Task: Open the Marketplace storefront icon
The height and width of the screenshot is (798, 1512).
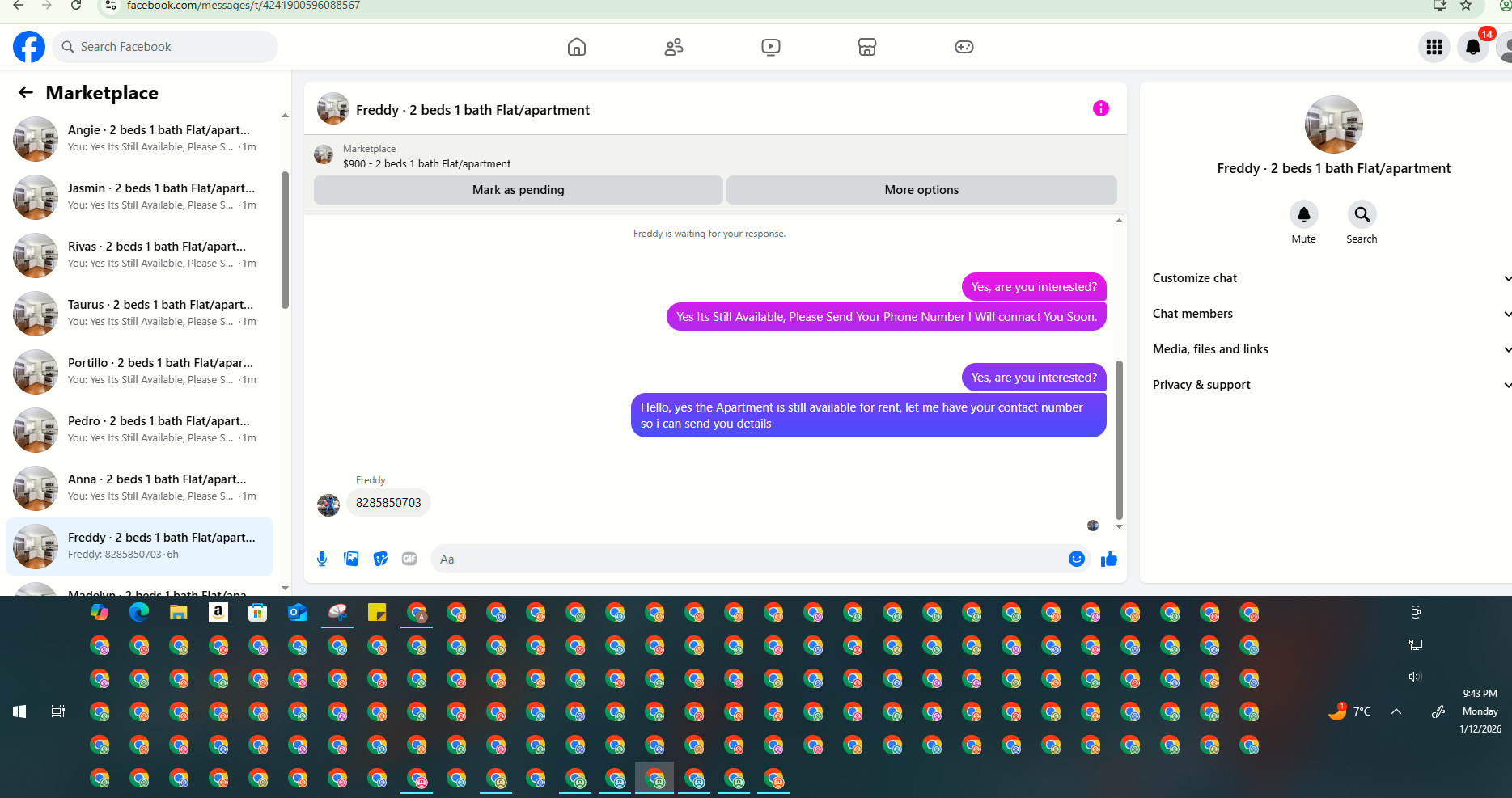Action: coord(867,47)
